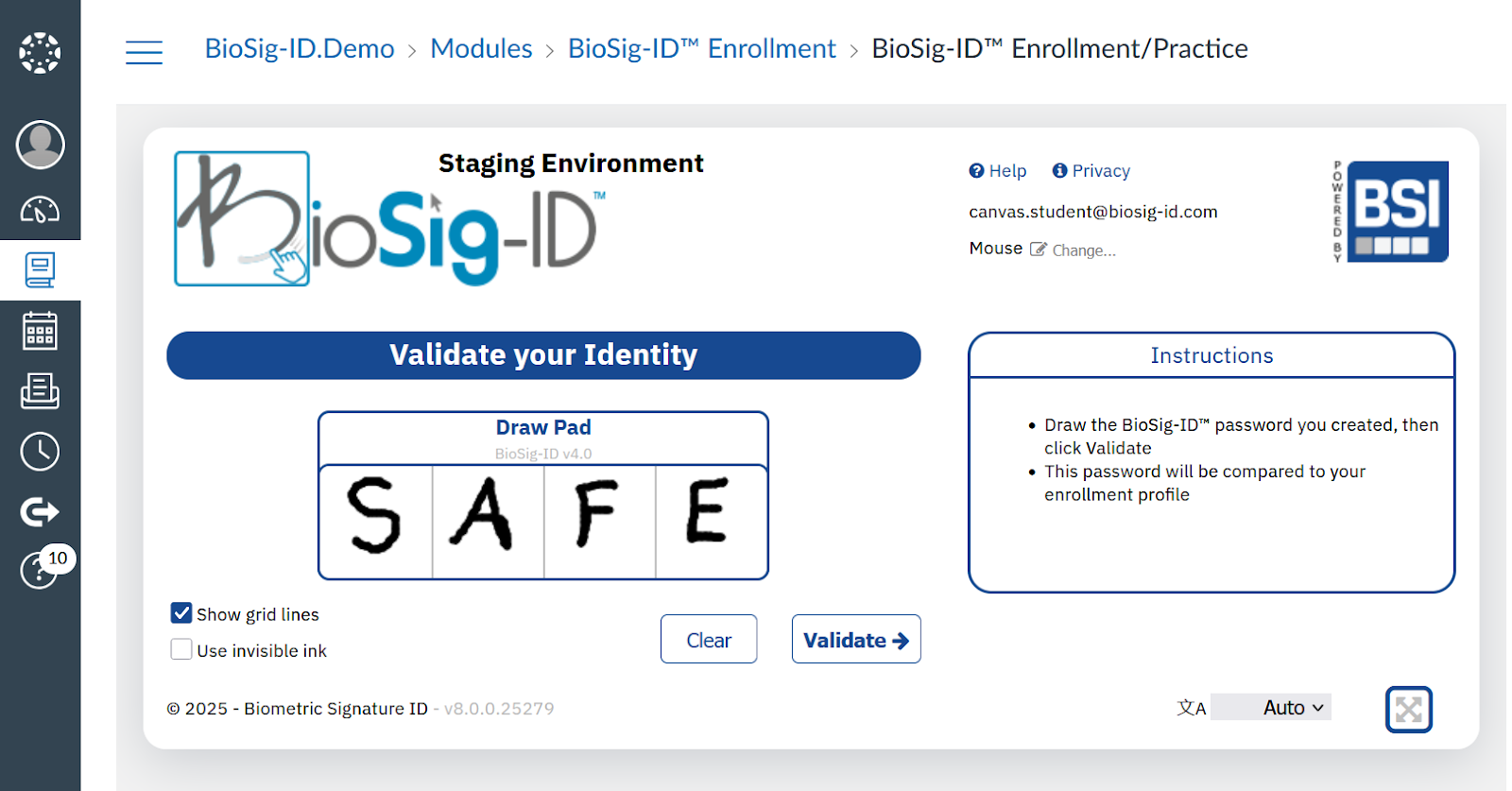Open the Canvas logo home link
Viewport: 1512px width, 791px height.
coord(41,52)
